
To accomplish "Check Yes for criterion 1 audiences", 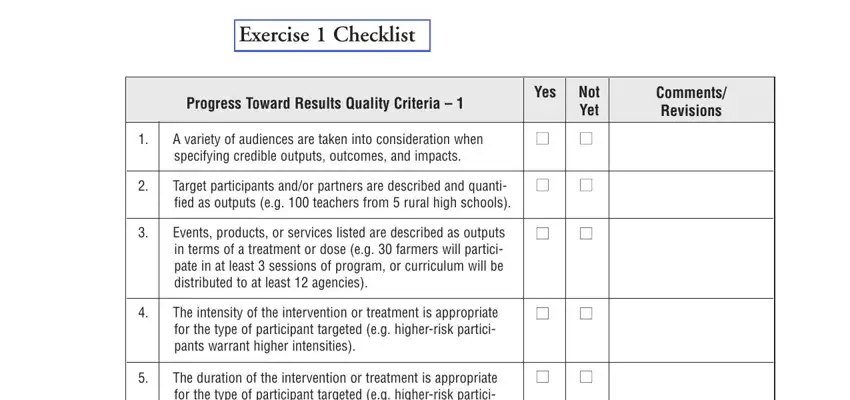I will pyautogui.click(x=542, y=139).
